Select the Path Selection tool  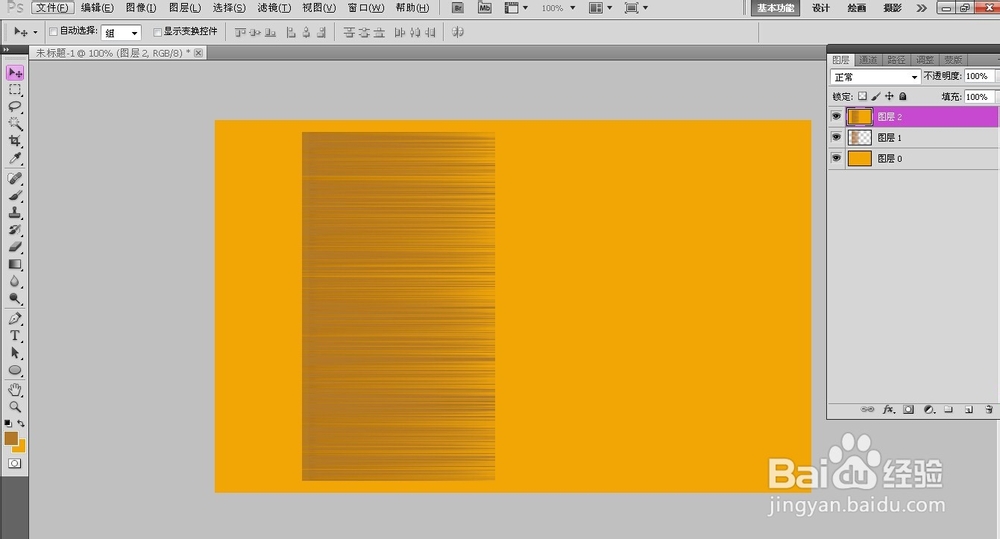coord(15,353)
